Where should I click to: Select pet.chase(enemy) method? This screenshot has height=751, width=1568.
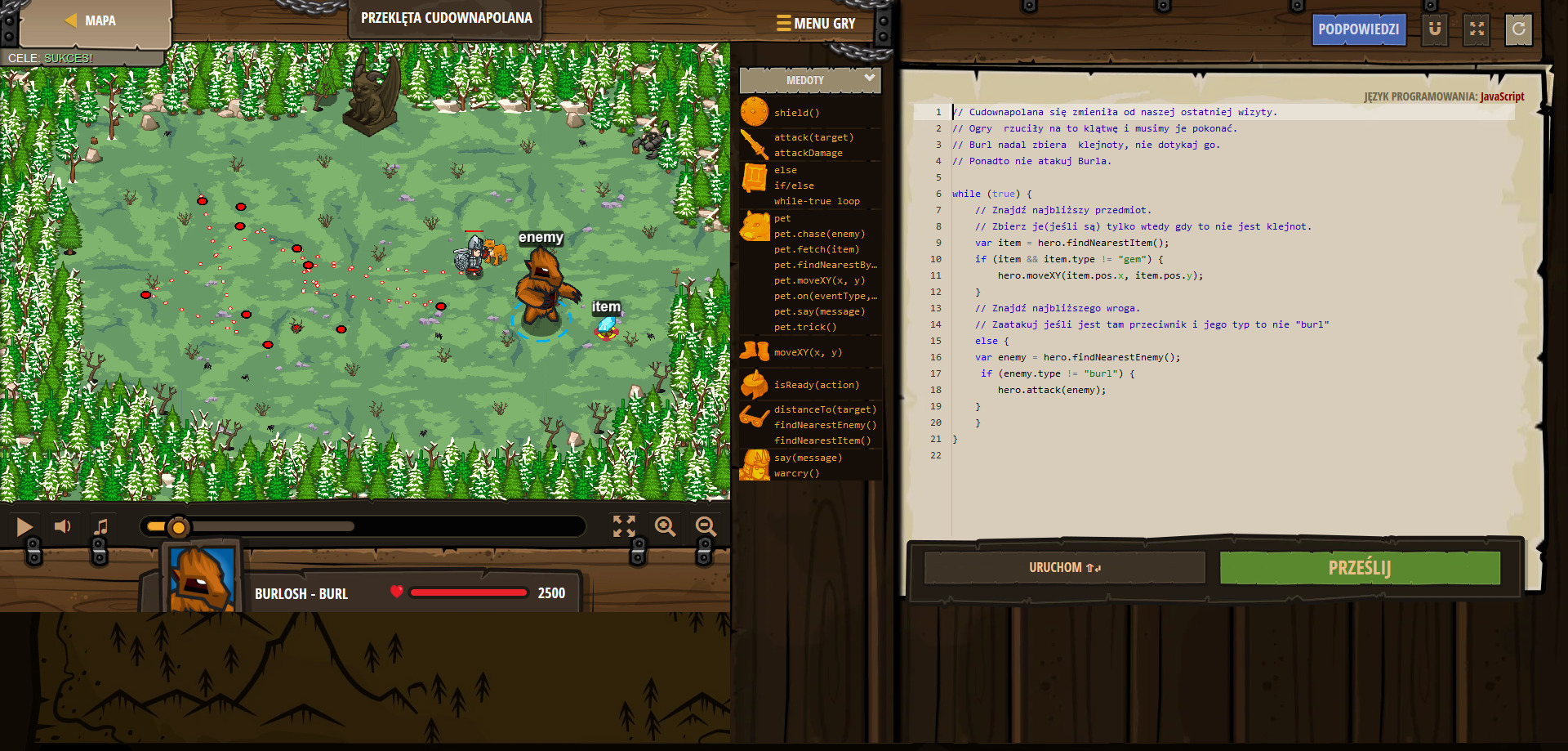coord(819,234)
